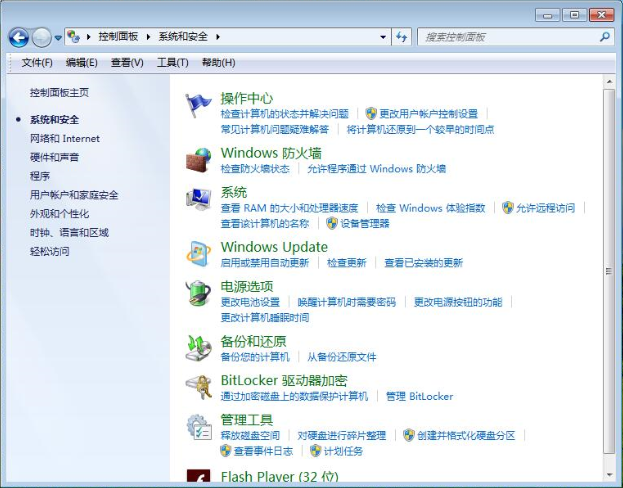This screenshot has height=488, width=623.
Task: Click shield icon beside 创建并格式化硬盘分区
Action: point(408,435)
